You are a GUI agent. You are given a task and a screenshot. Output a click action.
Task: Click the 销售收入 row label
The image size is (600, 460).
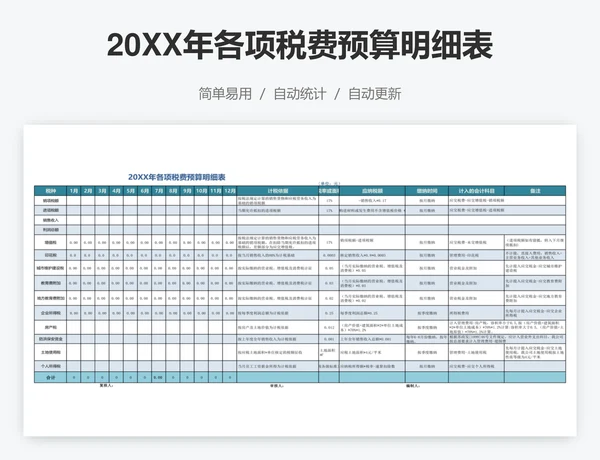click(x=51, y=220)
